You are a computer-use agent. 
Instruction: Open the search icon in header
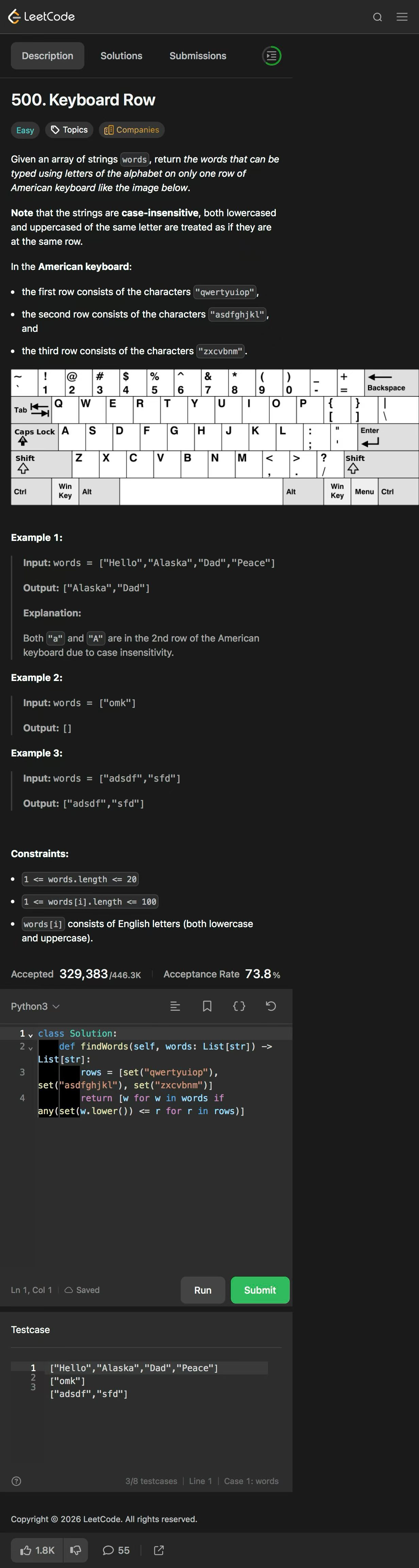click(x=378, y=17)
